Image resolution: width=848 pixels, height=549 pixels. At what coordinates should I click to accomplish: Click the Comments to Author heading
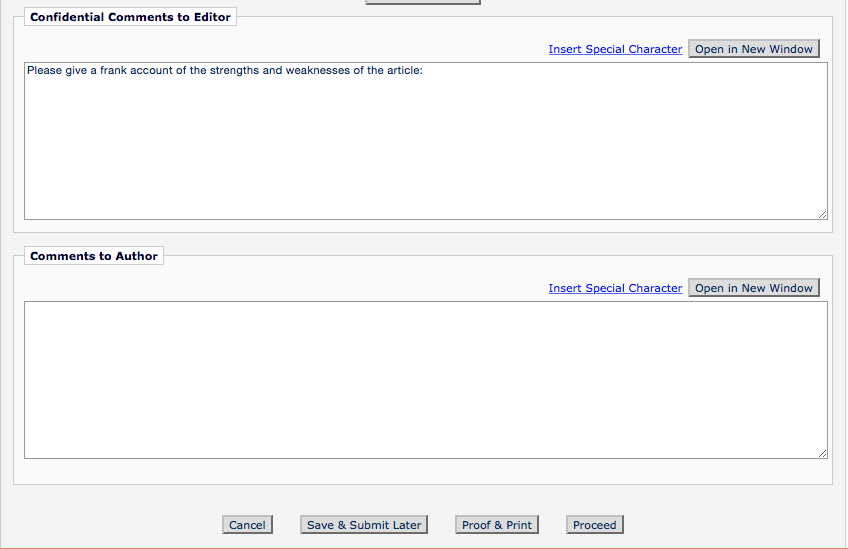94,256
